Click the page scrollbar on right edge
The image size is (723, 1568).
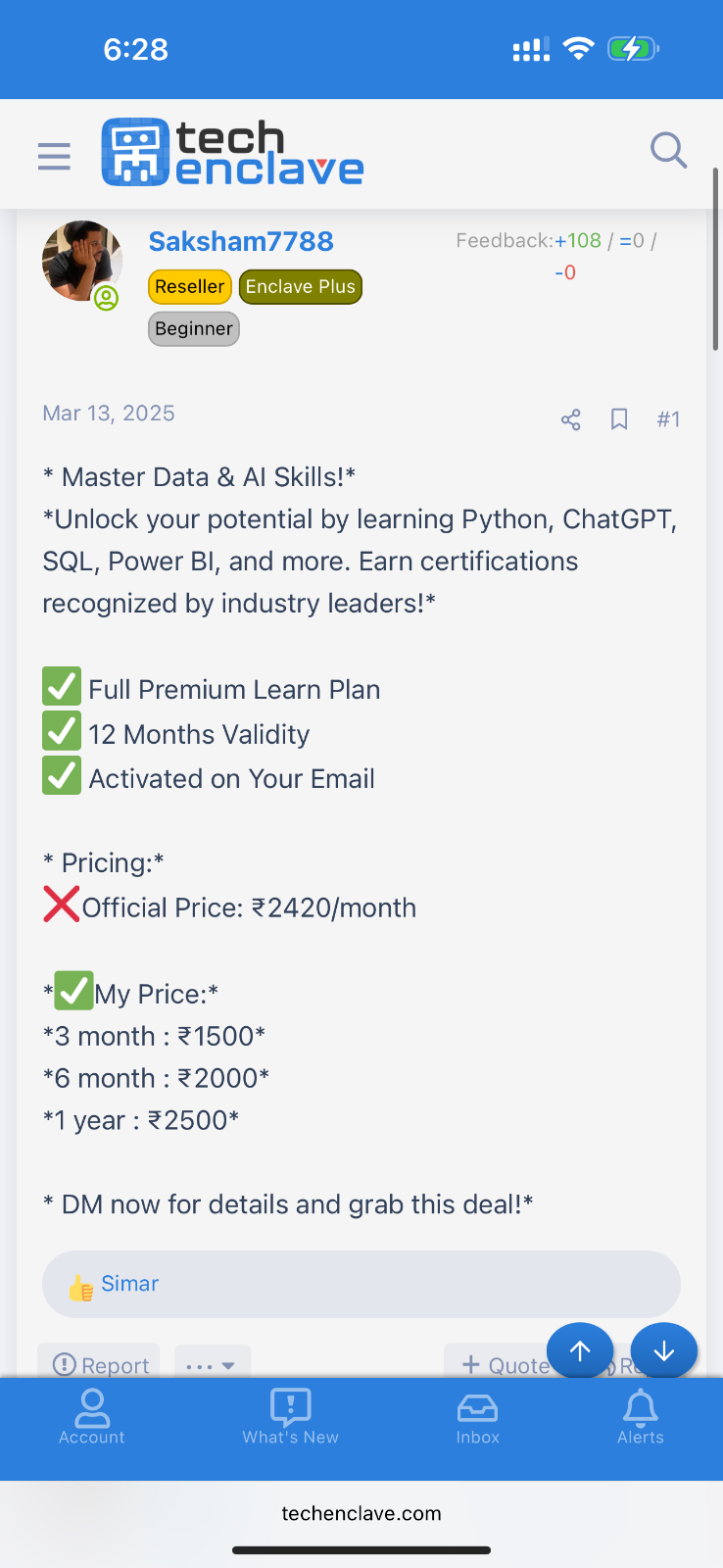(x=716, y=259)
